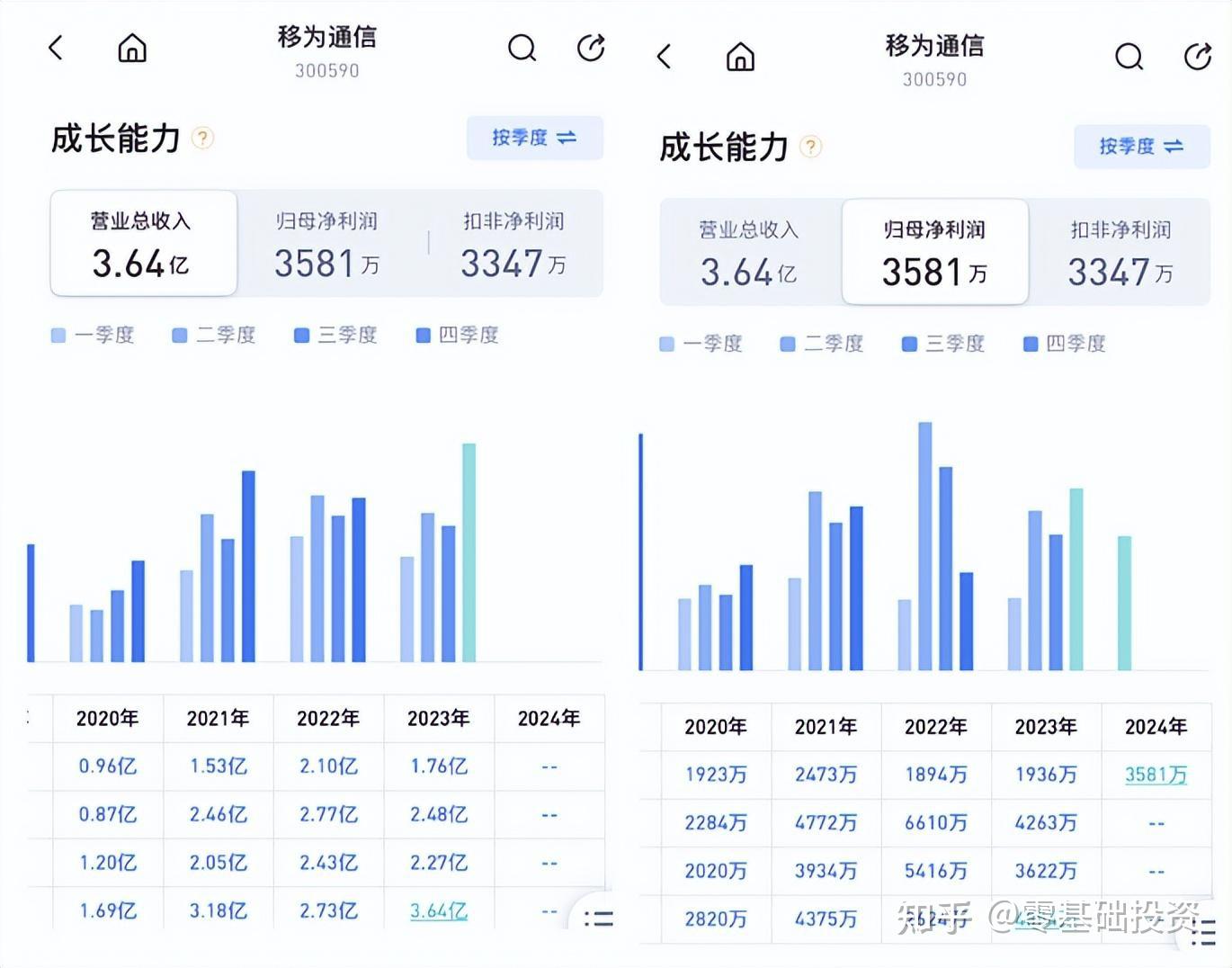Tap share icon in left panel
Image resolution: width=1232 pixels, height=968 pixels.
click(x=591, y=48)
